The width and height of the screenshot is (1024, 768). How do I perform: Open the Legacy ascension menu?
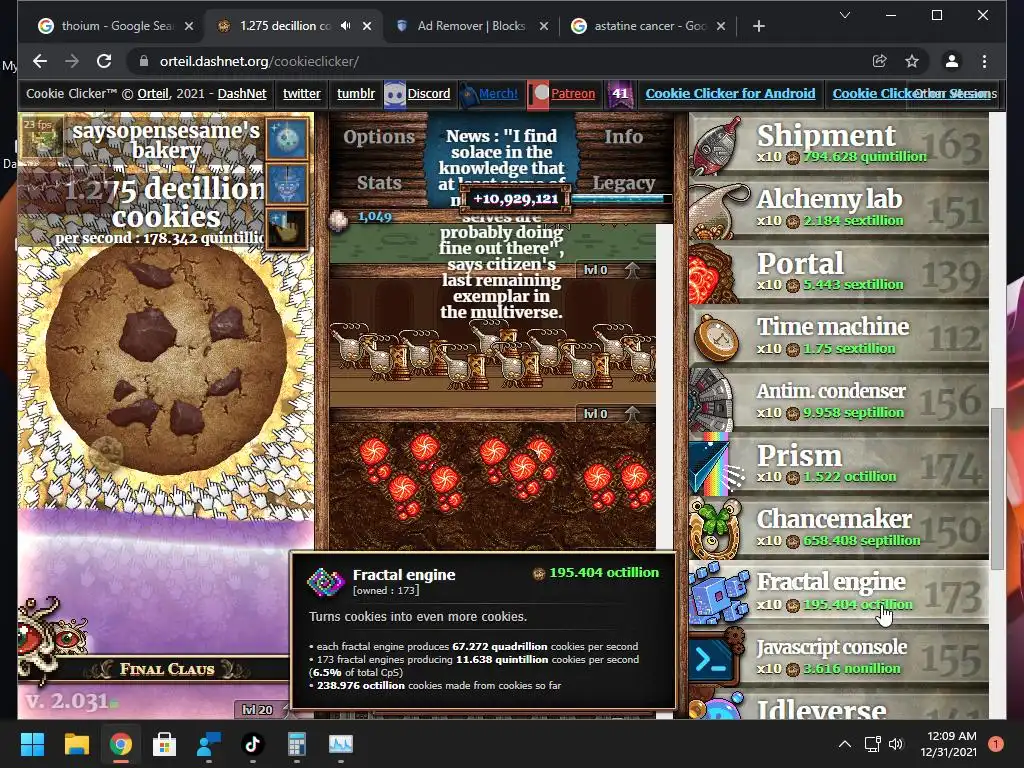pyautogui.click(x=624, y=183)
